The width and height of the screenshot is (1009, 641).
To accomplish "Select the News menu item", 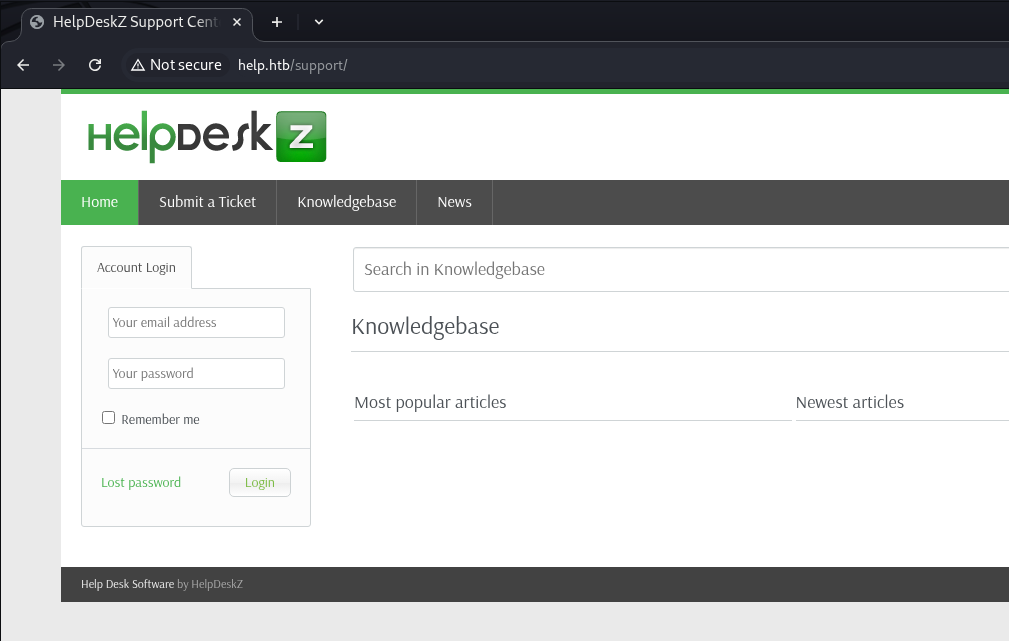I will point(454,202).
